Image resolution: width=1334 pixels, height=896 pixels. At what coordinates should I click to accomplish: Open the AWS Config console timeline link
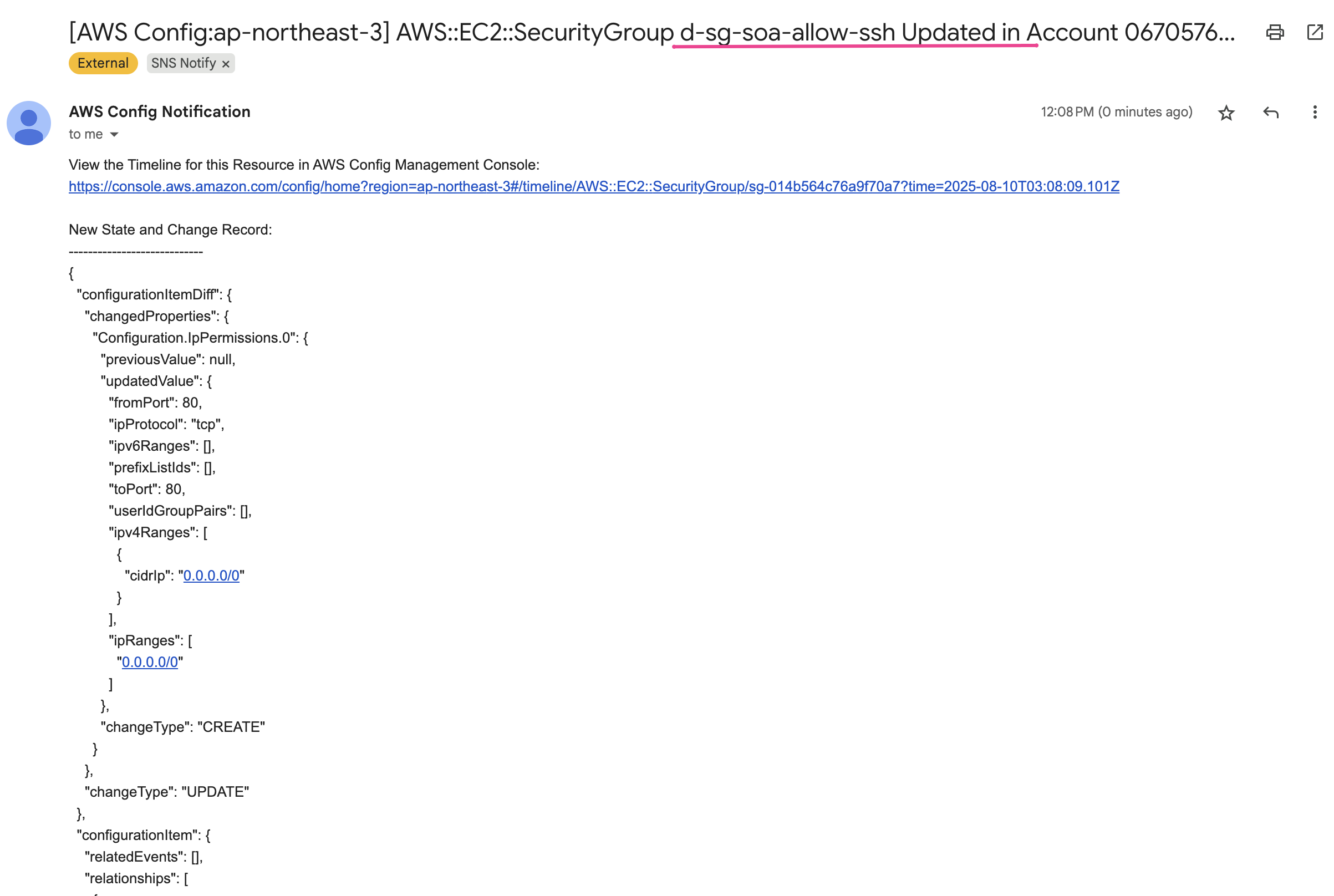point(594,186)
